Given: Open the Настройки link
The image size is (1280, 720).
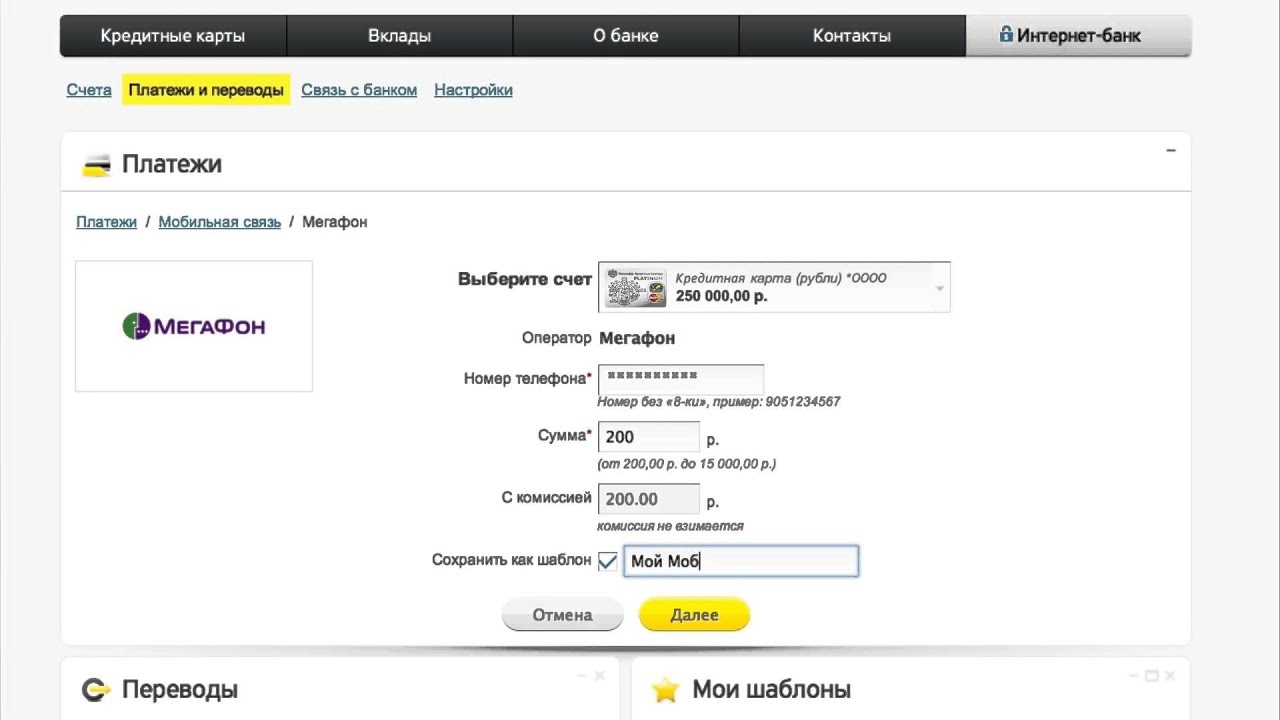Looking at the screenshot, I should coord(473,90).
